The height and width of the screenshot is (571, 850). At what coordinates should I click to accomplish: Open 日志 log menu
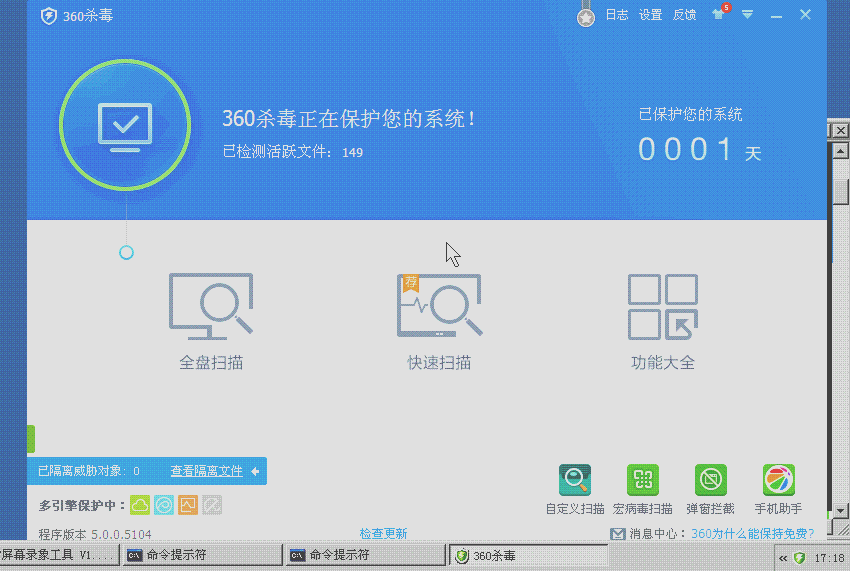point(616,15)
